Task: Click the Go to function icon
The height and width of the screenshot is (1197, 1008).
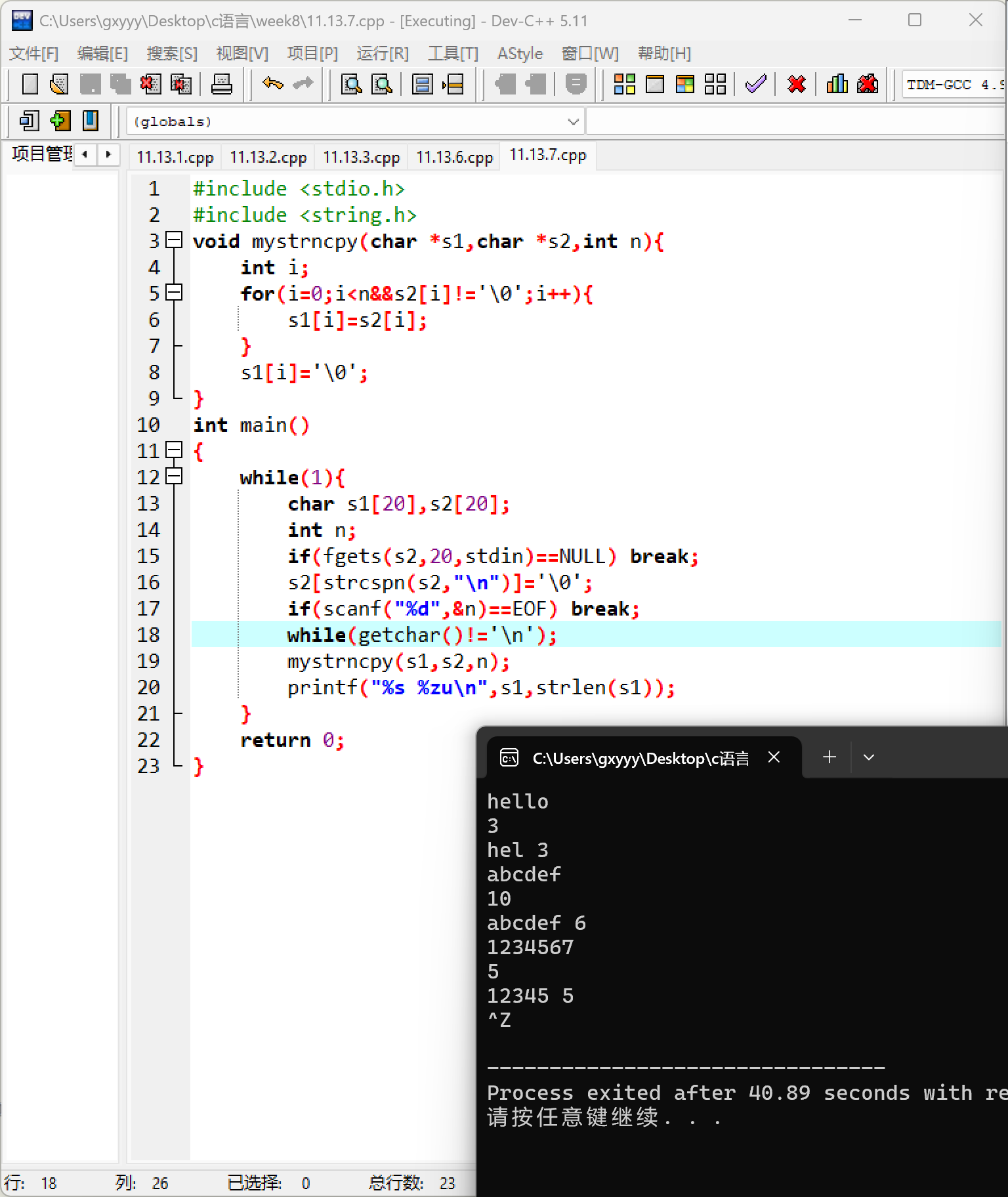Action: (x=422, y=84)
